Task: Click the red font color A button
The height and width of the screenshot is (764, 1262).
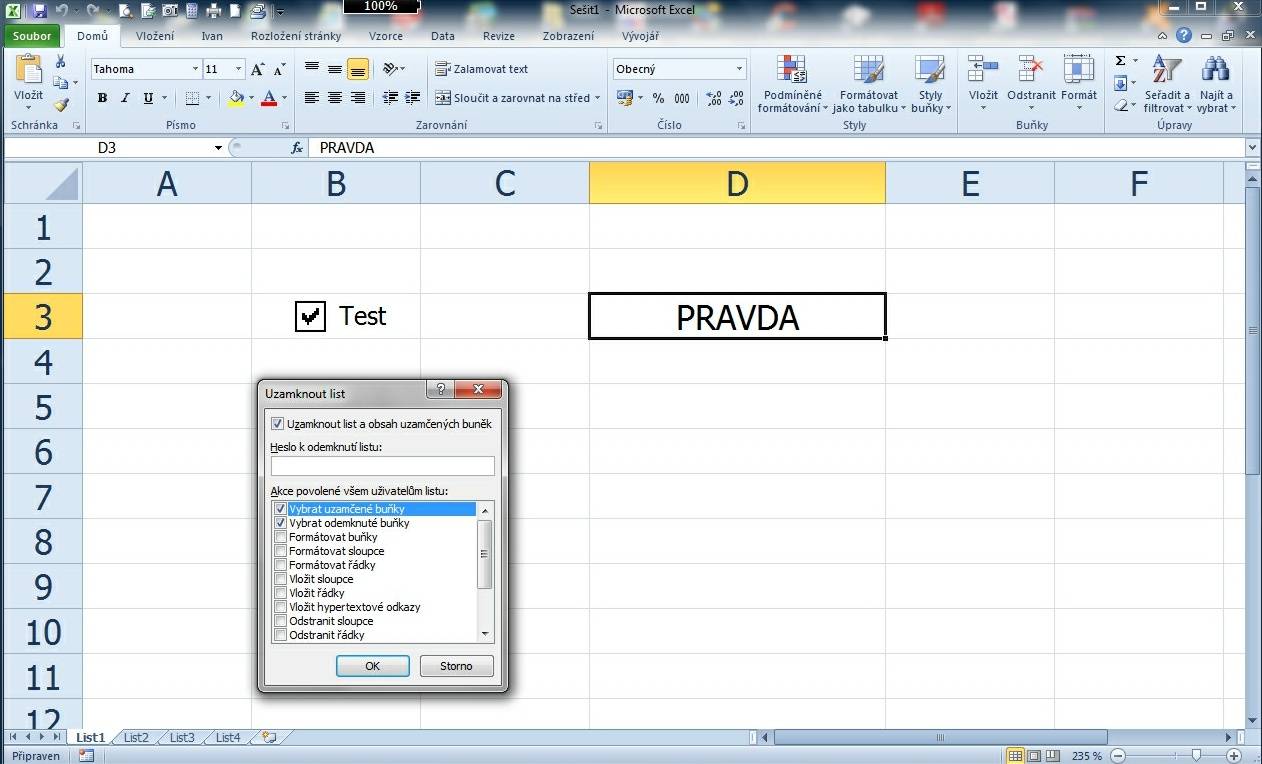Action: click(268, 98)
